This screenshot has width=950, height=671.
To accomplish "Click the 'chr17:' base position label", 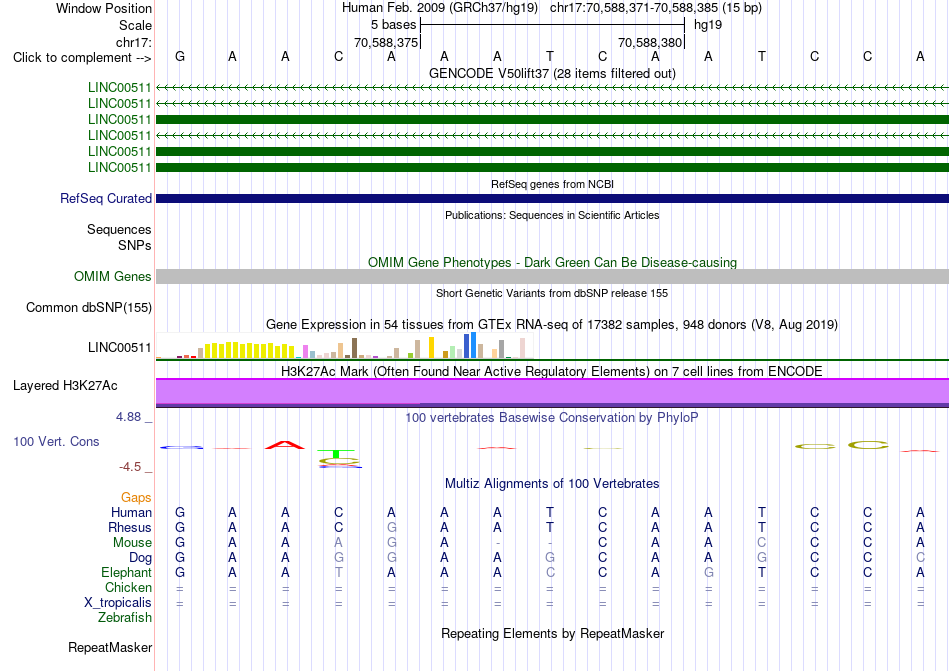I will pos(133,42).
